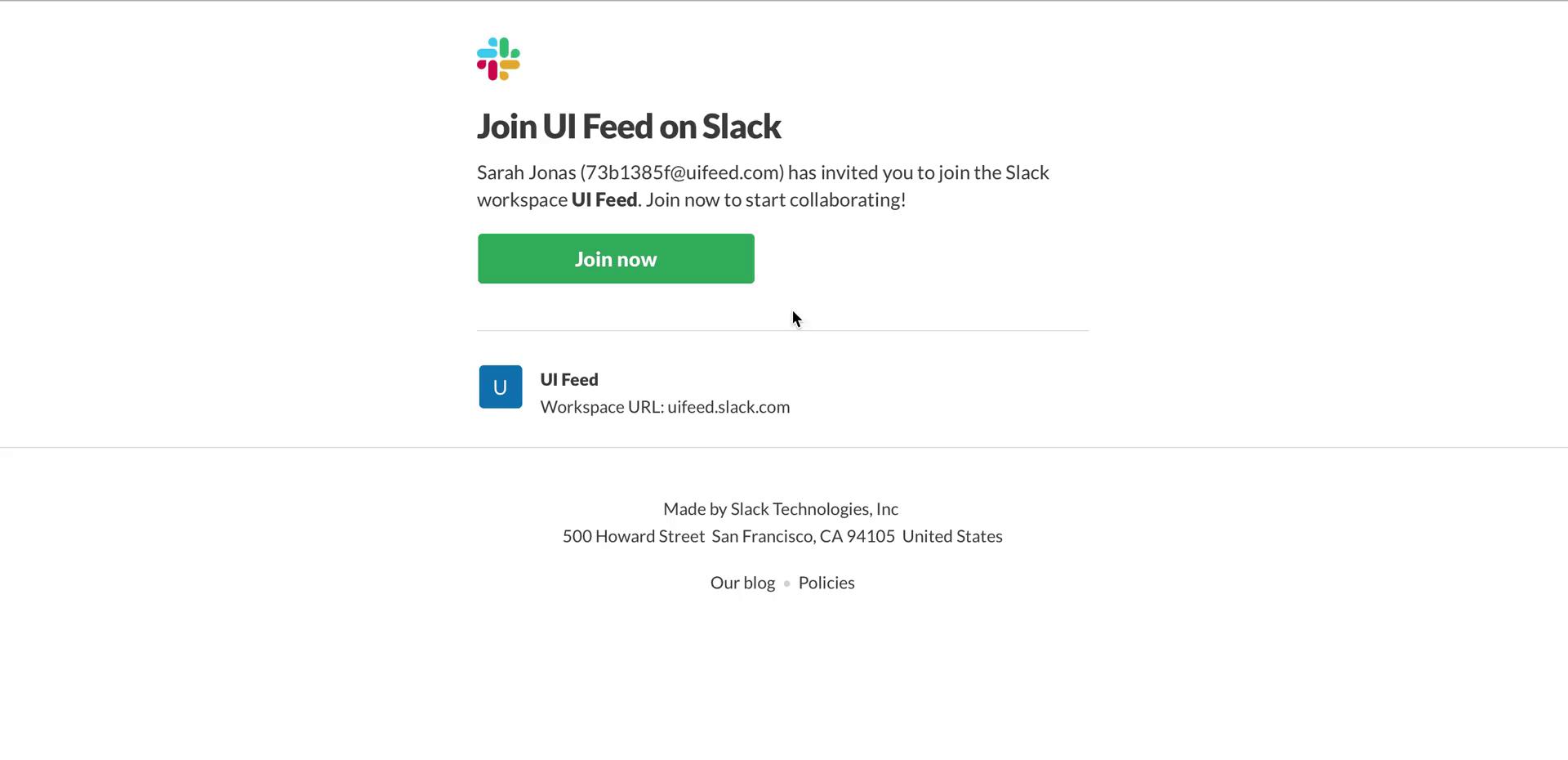
Task: Select the blue U workspace avatar
Action: pos(501,387)
